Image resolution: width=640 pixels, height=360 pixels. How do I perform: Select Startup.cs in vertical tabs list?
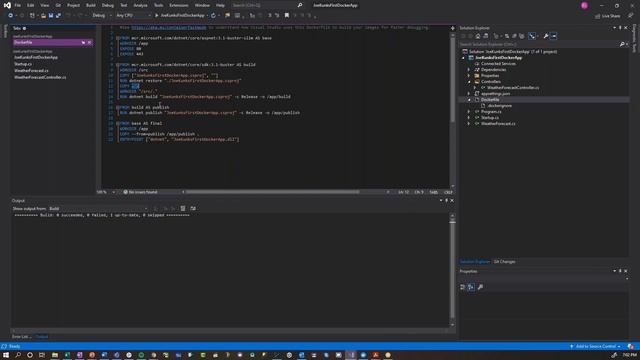(x=23, y=64)
